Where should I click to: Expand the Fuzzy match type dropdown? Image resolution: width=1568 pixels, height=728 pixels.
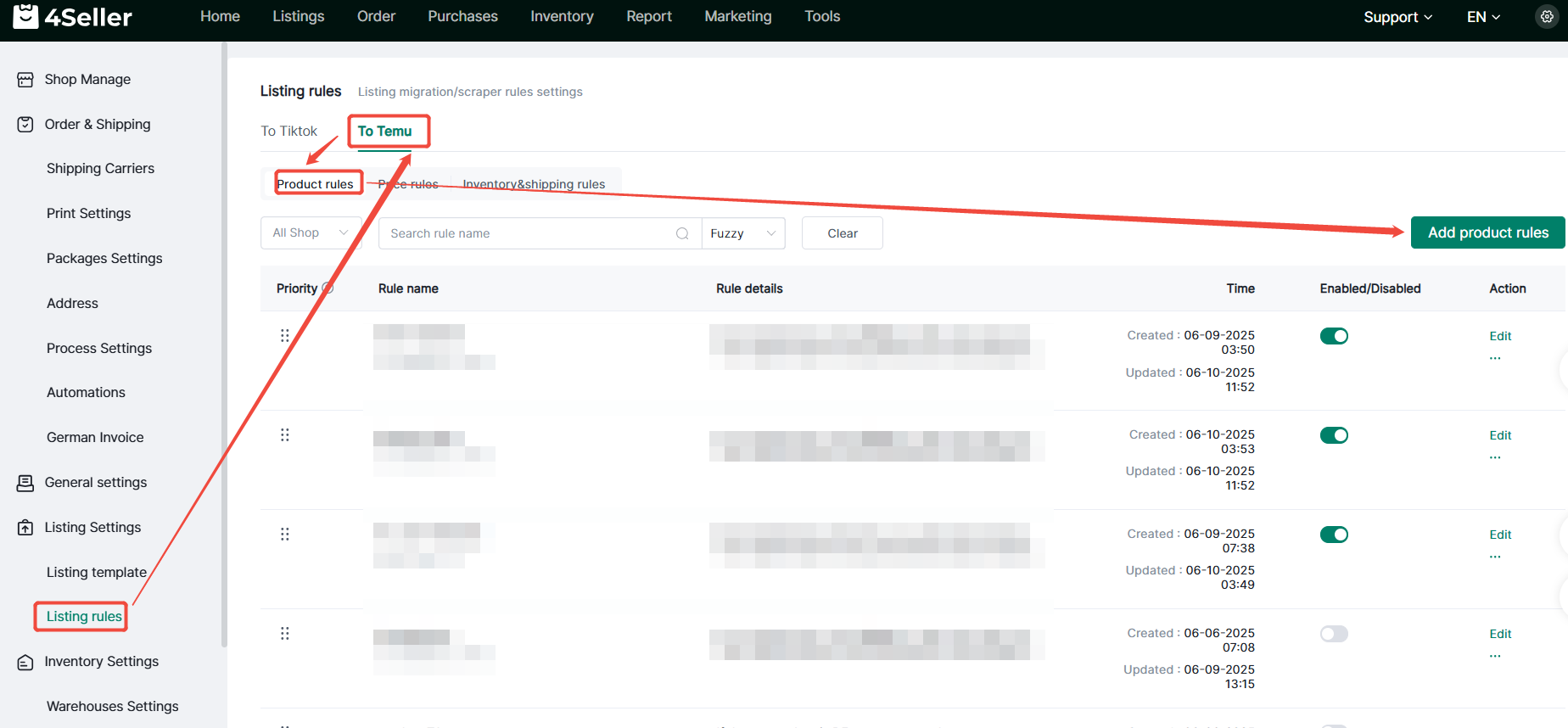[743, 233]
